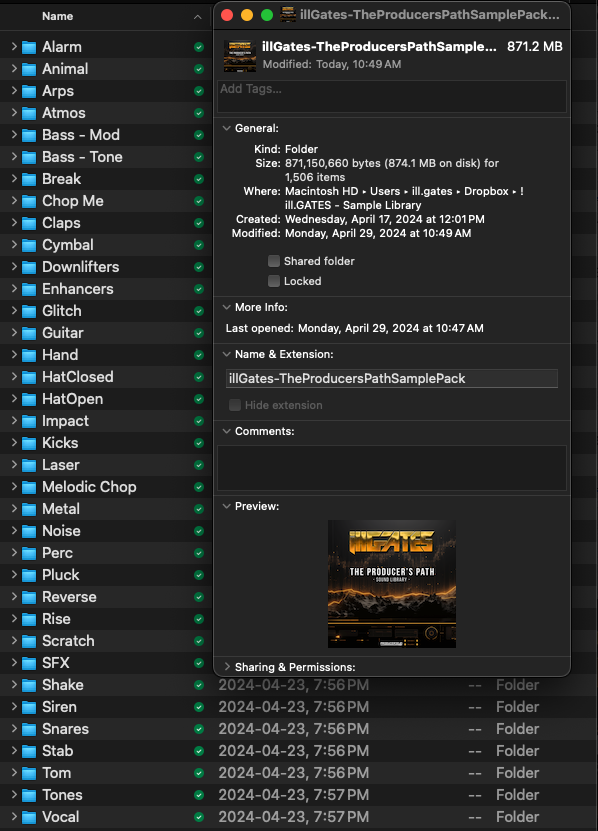Expand the Downlifters folder
This screenshot has width=598, height=831.
coord(14,267)
